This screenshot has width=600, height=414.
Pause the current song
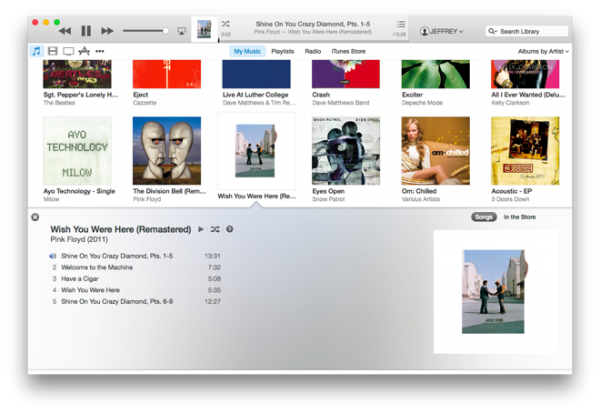(x=86, y=31)
